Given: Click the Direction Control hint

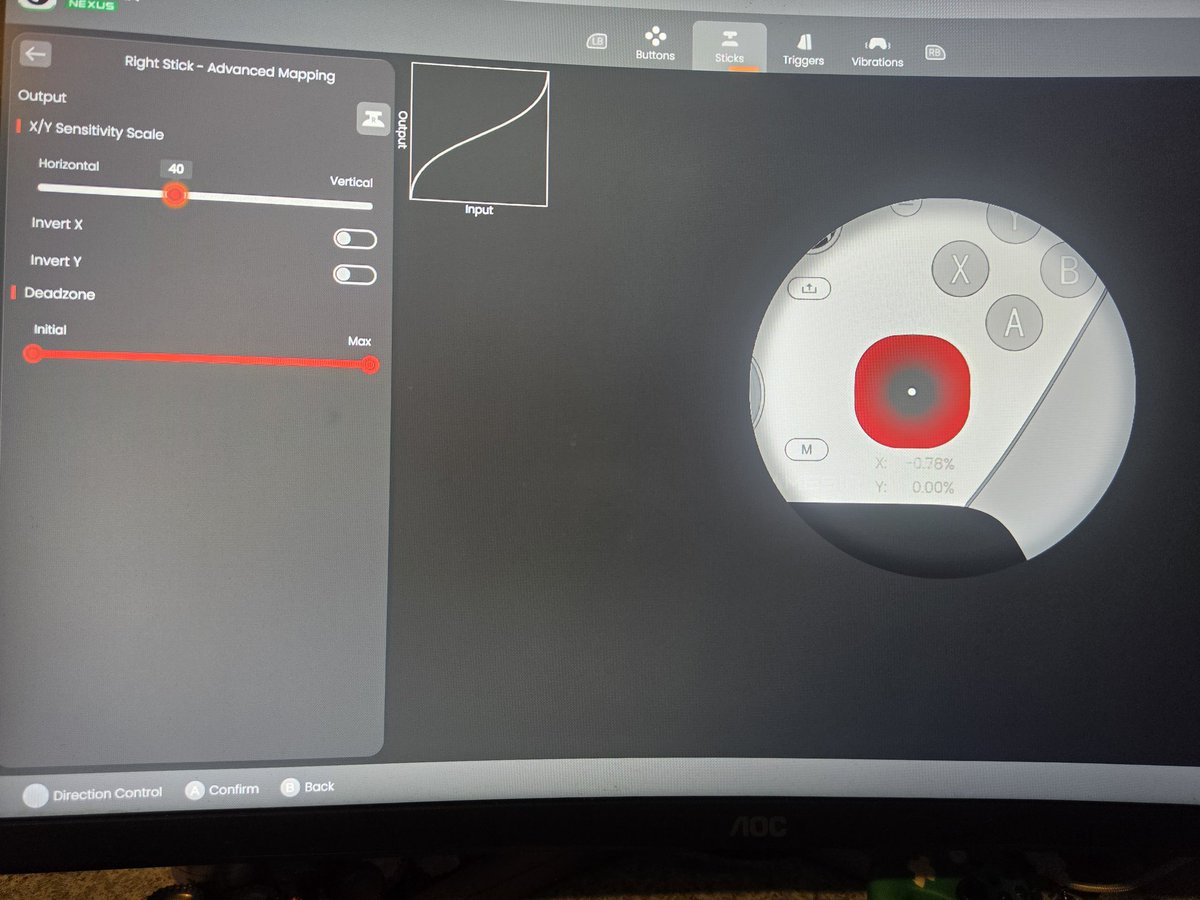Looking at the screenshot, I should pos(92,794).
